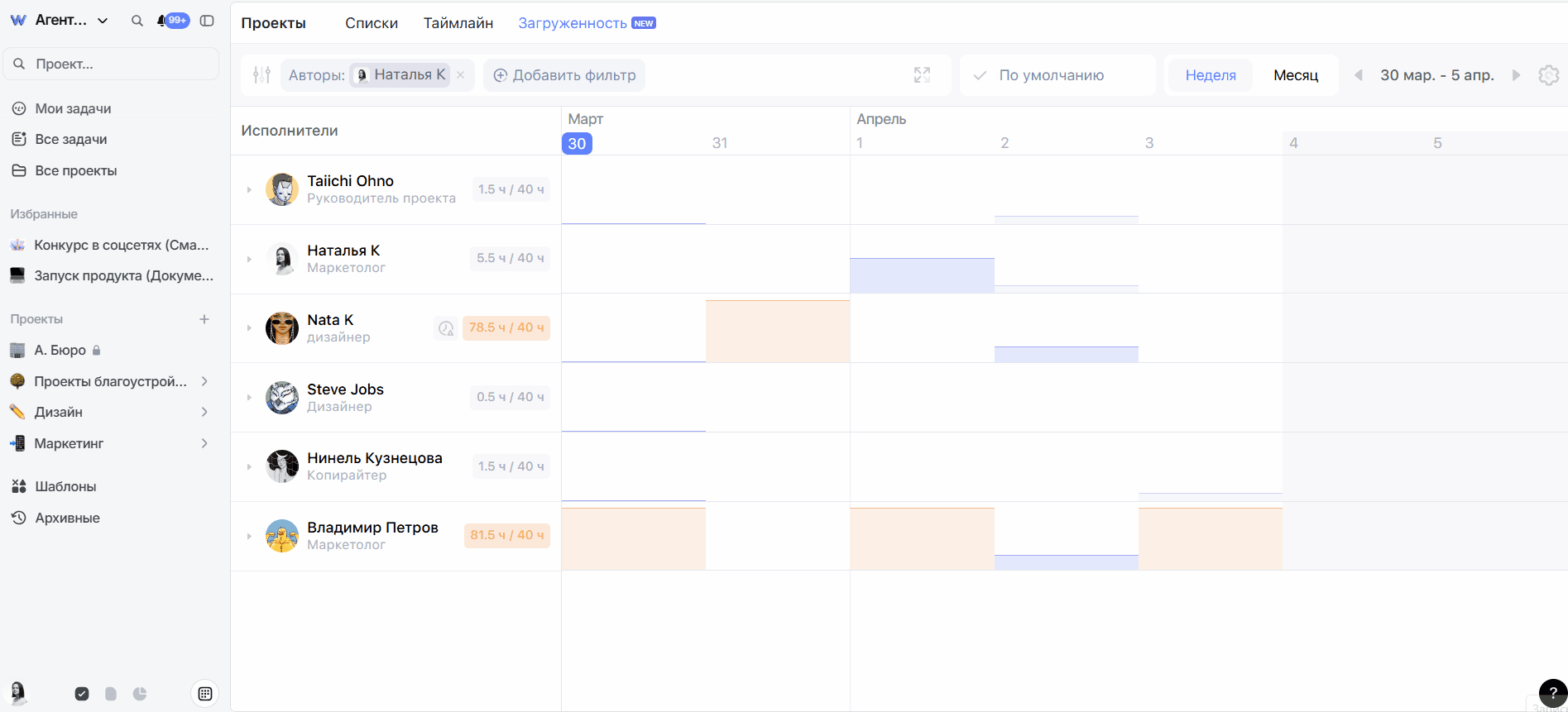Click the fullscreen expand icon

coord(922,75)
